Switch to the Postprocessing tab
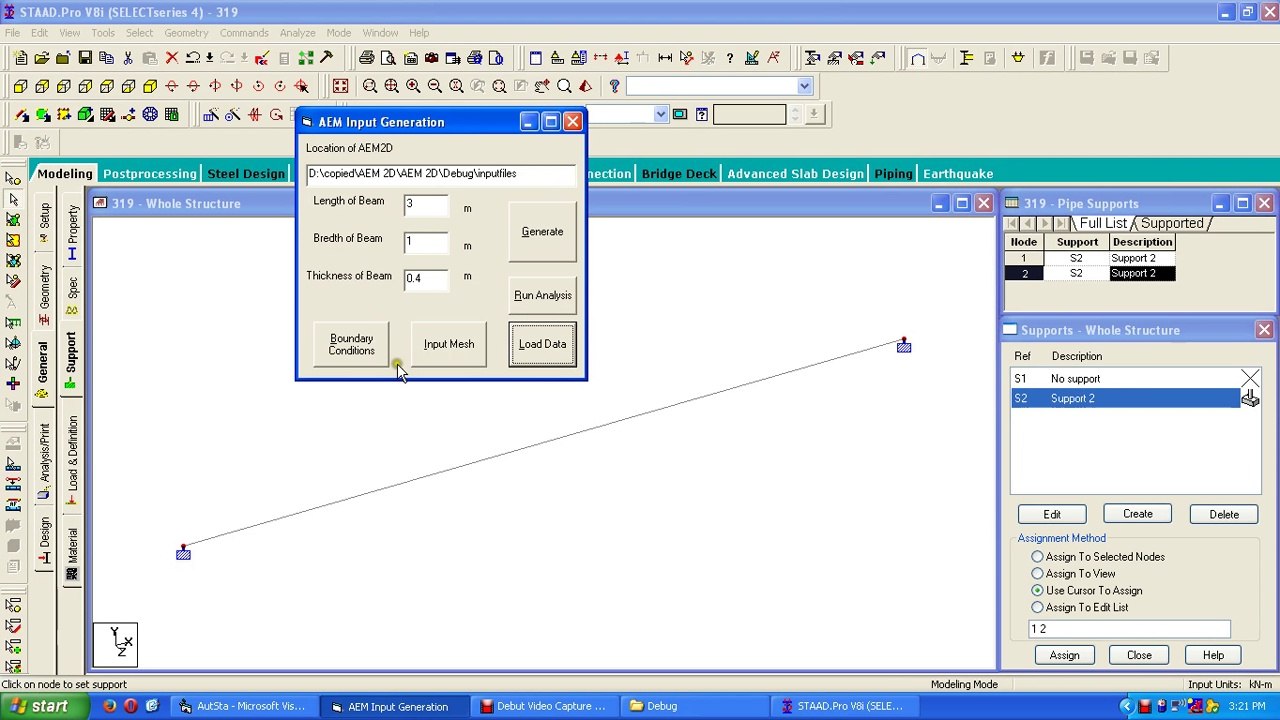The image size is (1280, 720). point(149,173)
